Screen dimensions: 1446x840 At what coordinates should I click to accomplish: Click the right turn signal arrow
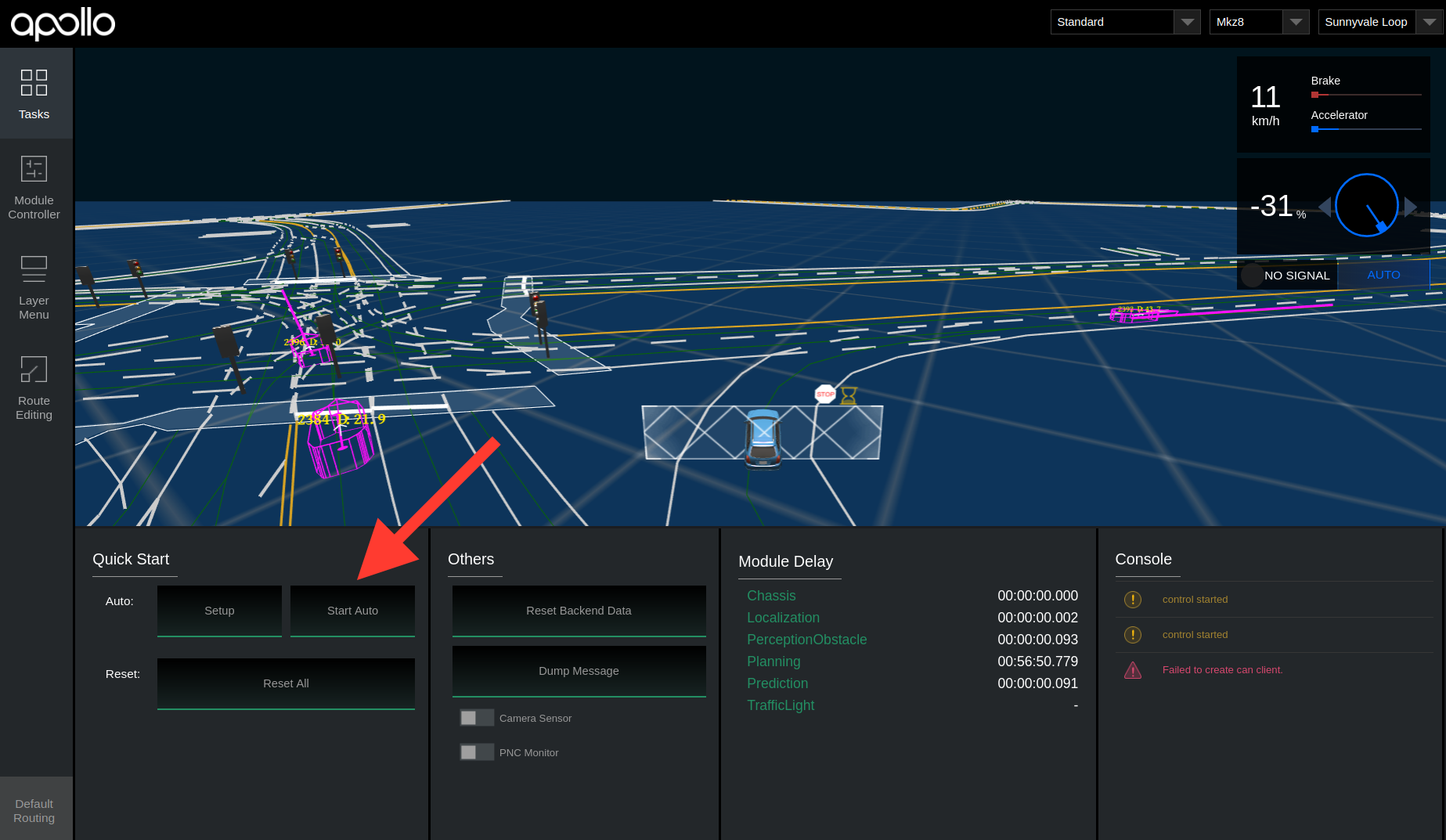click(x=1411, y=207)
